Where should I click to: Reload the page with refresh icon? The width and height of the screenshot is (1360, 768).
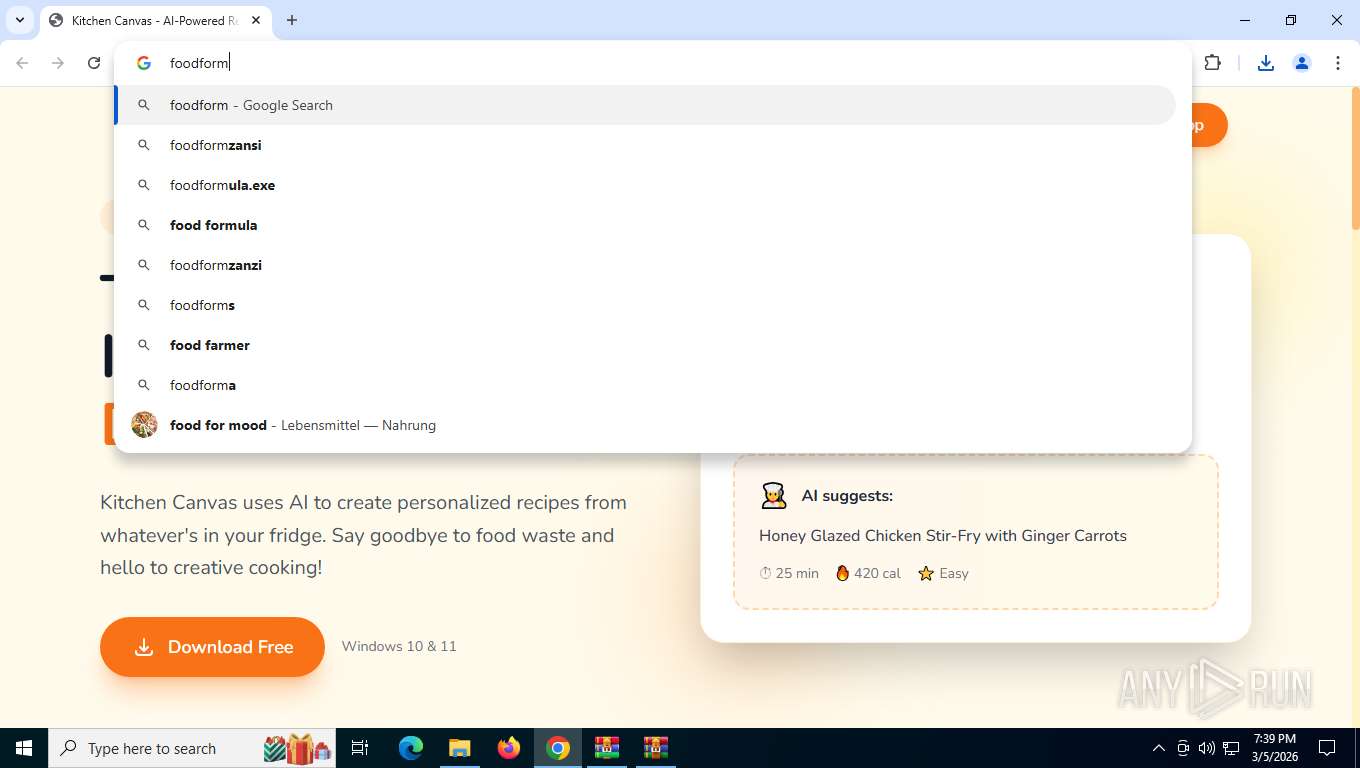click(x=94, y=63)
